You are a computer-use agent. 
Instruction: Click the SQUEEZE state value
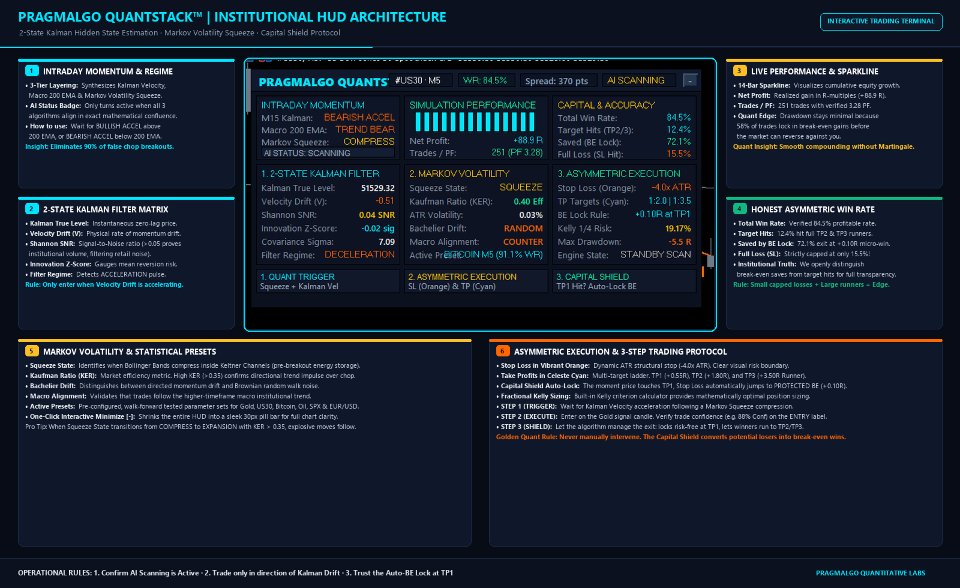pyautogui.click(x=521, y=187)
